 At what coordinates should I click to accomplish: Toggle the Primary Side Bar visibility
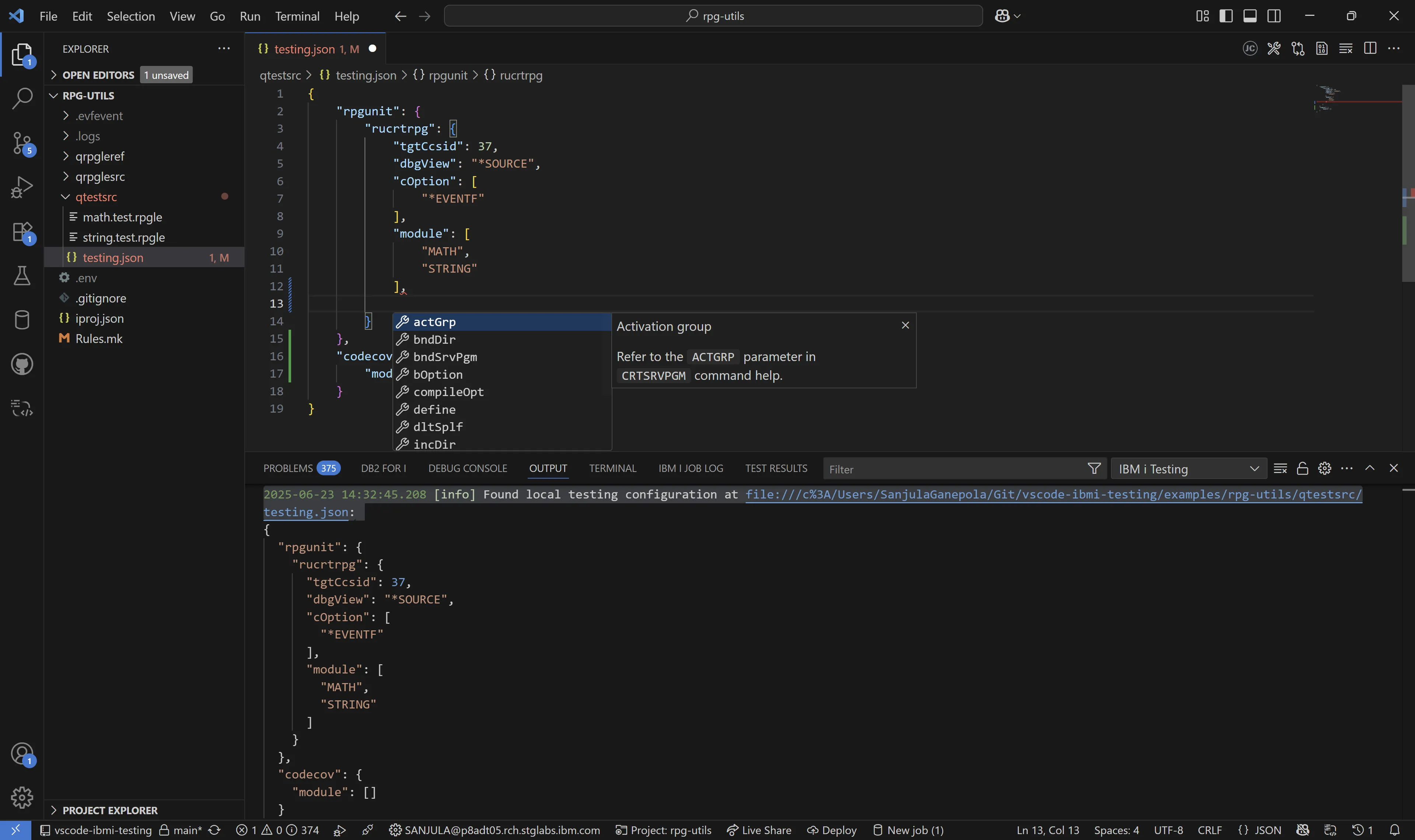(x=1226, y=16)
